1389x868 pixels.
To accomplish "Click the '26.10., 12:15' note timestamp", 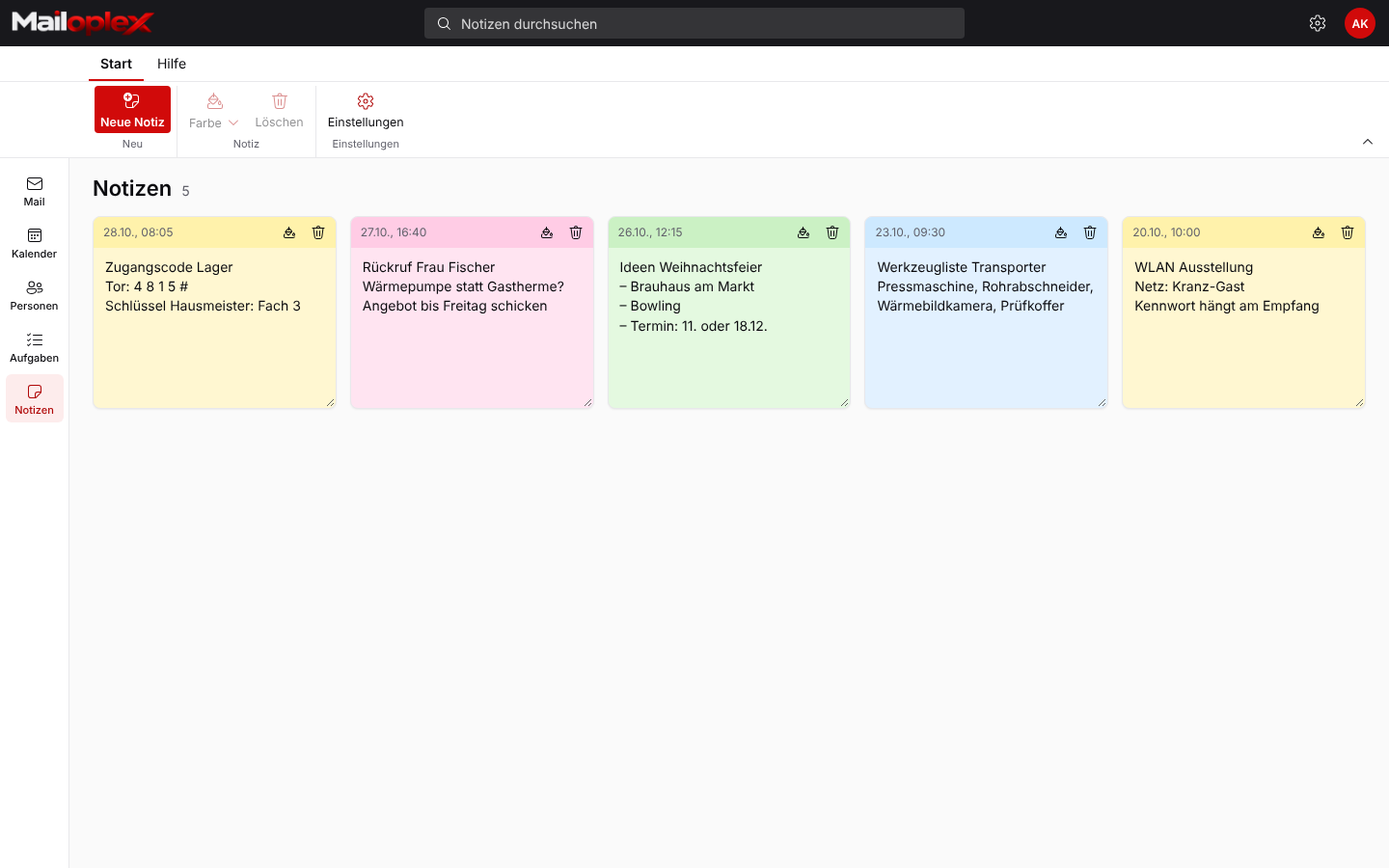I will 650,232.
